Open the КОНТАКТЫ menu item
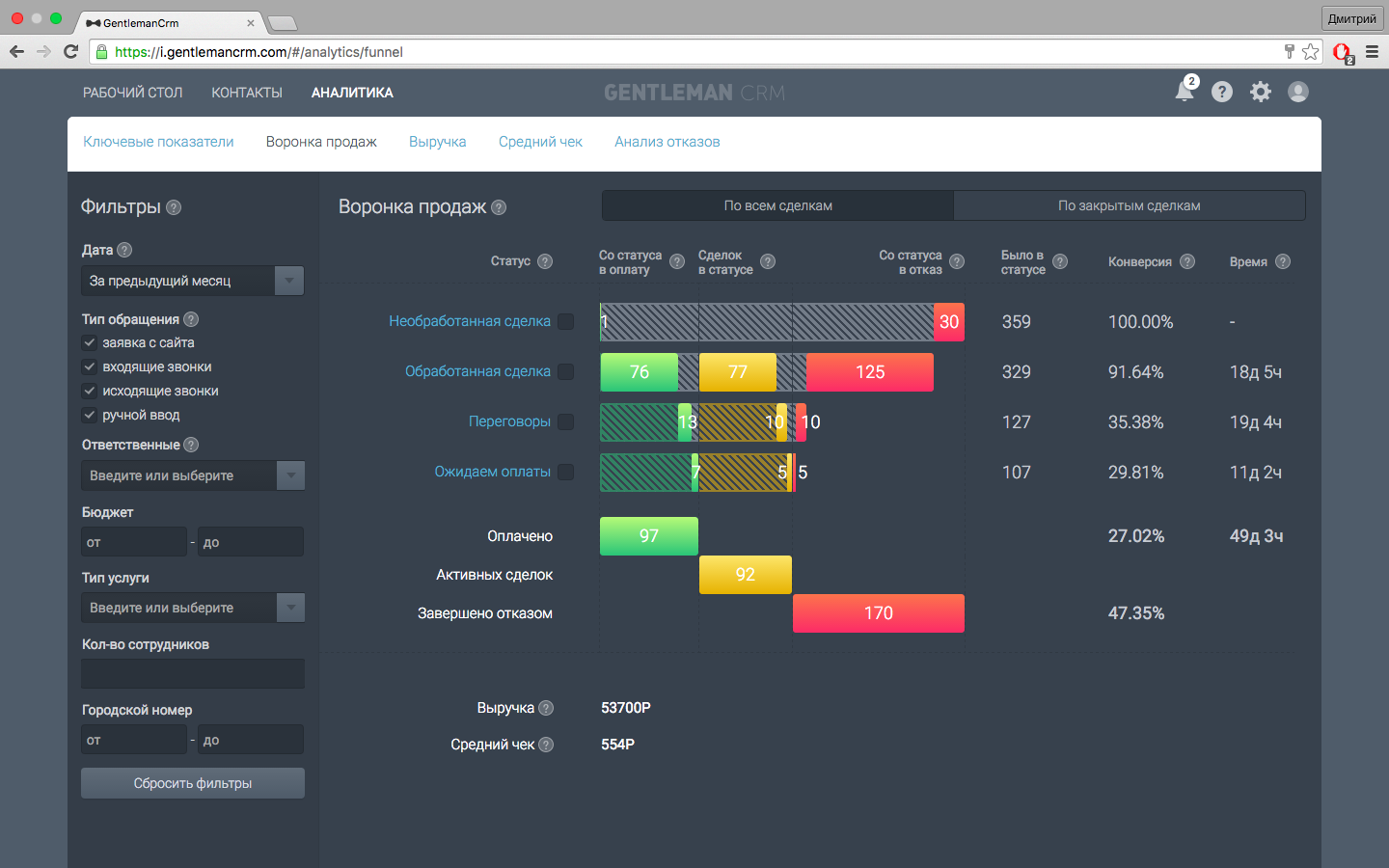The image size is (1389, 868). (247, 93)
